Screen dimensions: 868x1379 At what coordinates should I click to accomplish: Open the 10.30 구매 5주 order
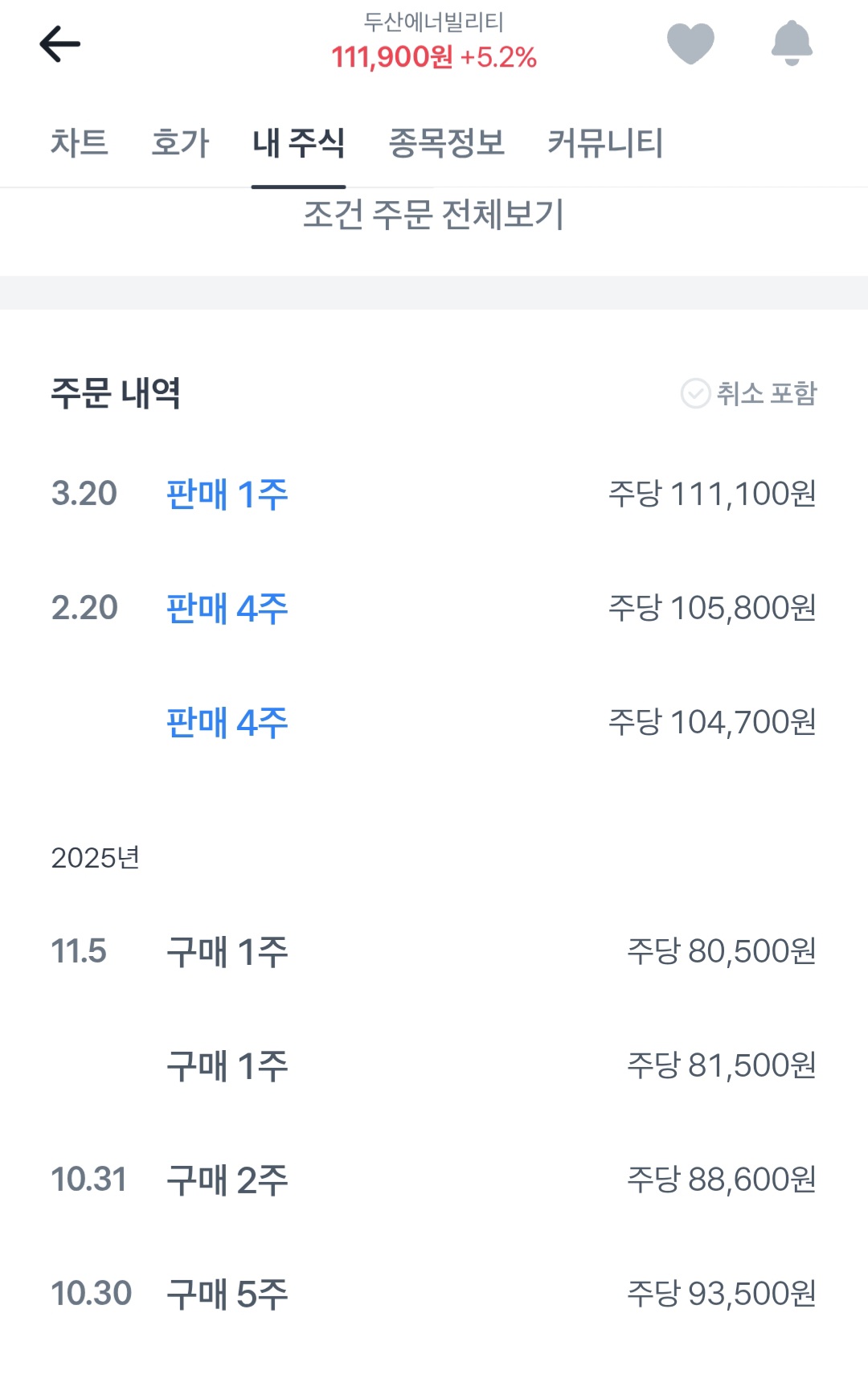point(227,1294)
